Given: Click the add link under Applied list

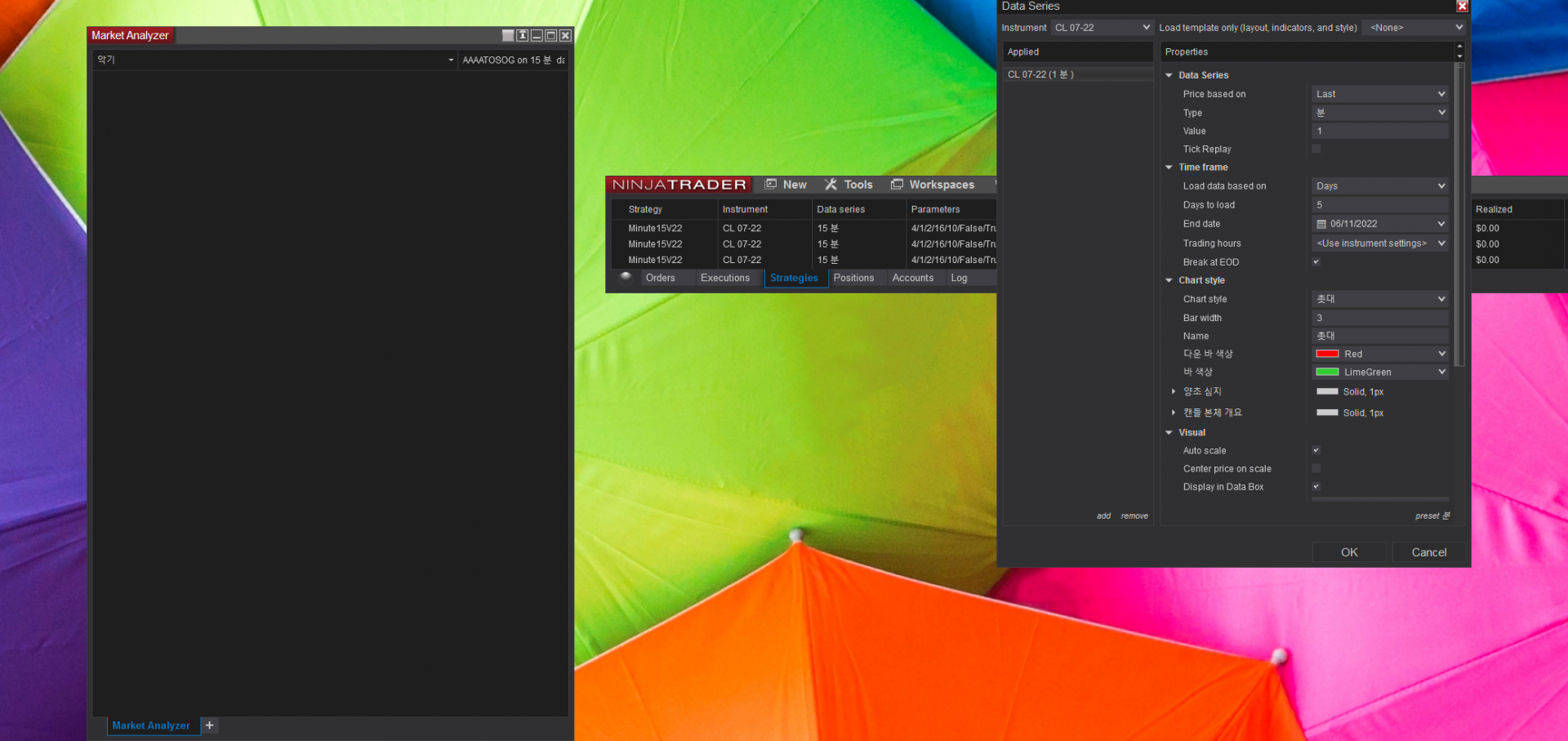Looking at the screenshot, I should tap(1103, 516).
